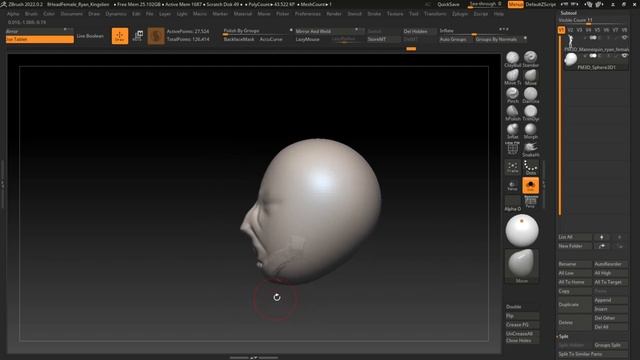
Task: Click the Duplicate button
Action: tap(574, 304)
